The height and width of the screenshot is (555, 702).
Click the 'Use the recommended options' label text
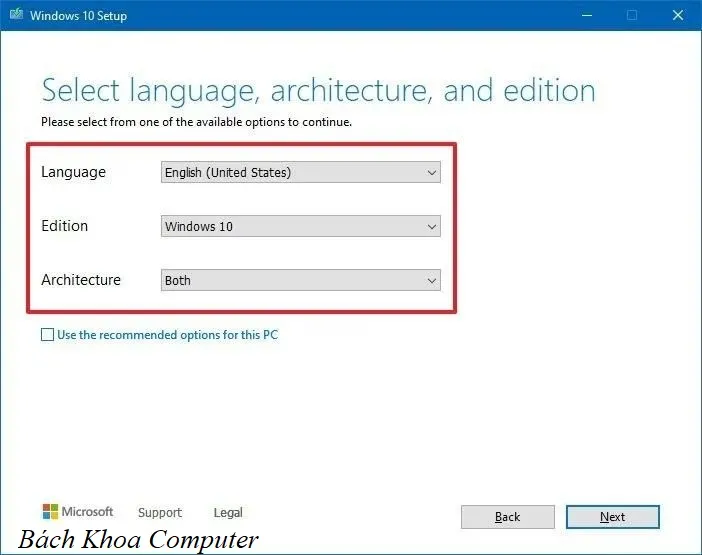(167, 335)
